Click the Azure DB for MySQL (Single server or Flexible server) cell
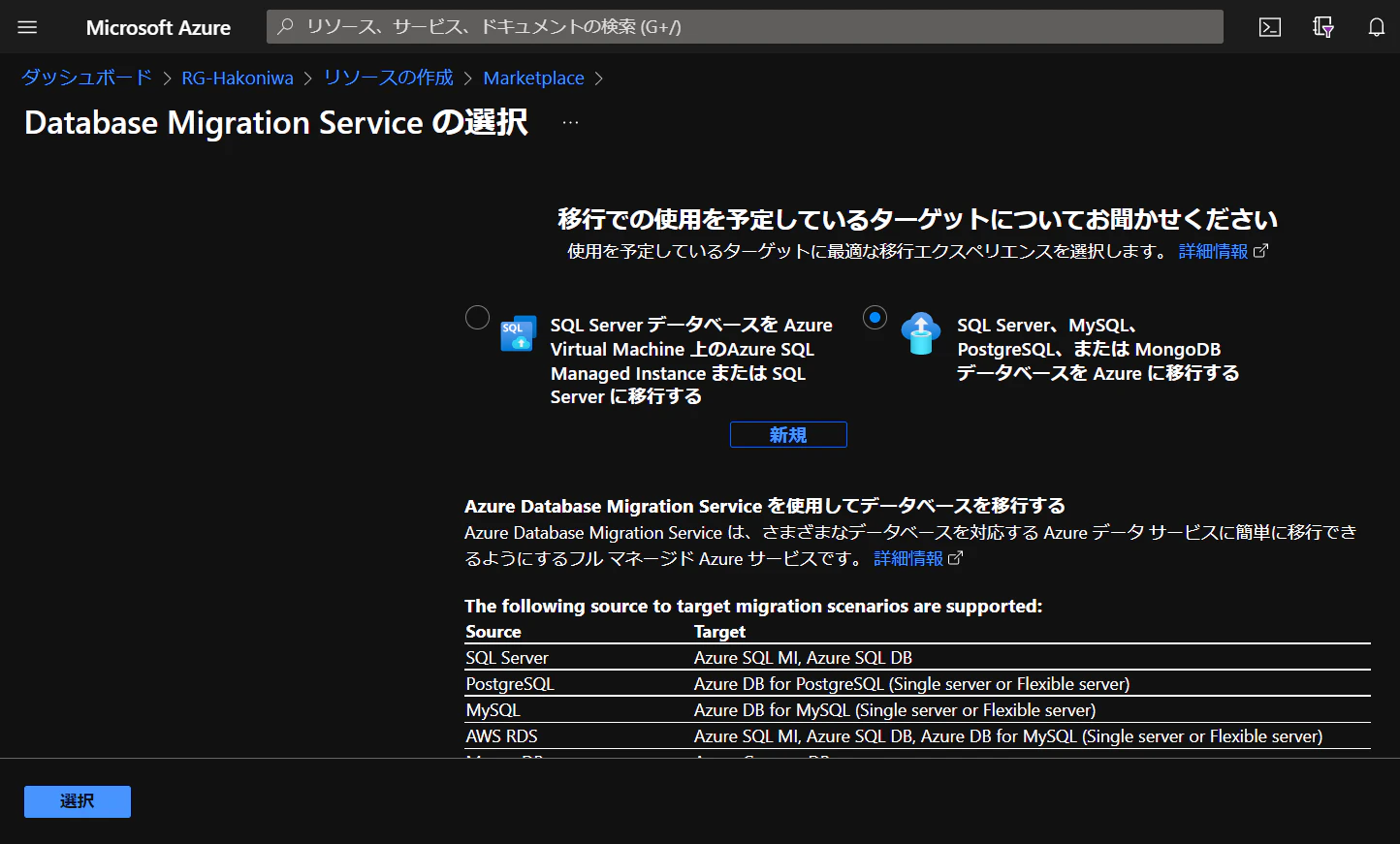1400x844 pixels. pyautogui.click(x=895, y=709)
